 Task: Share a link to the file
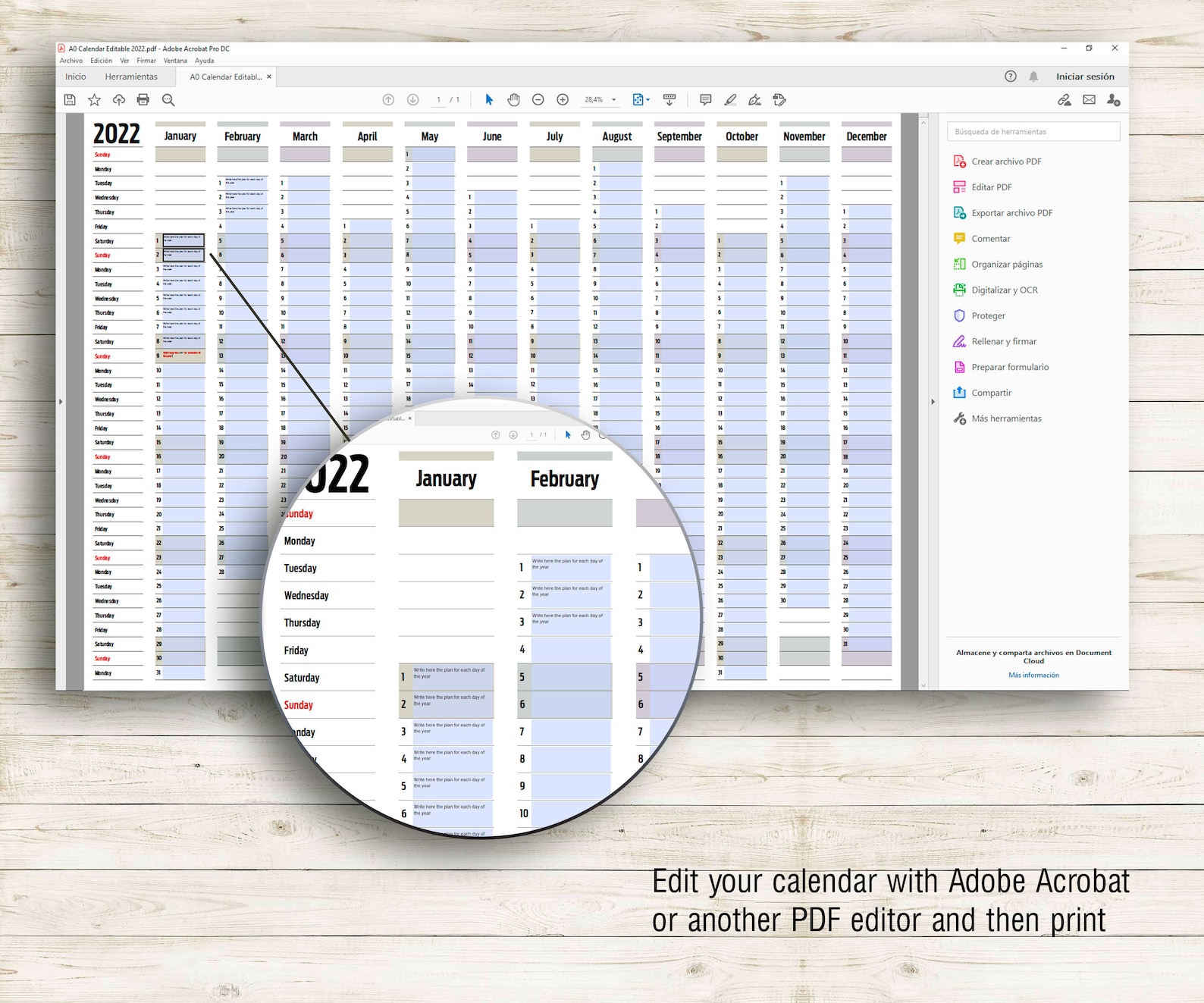[1064, 99]
